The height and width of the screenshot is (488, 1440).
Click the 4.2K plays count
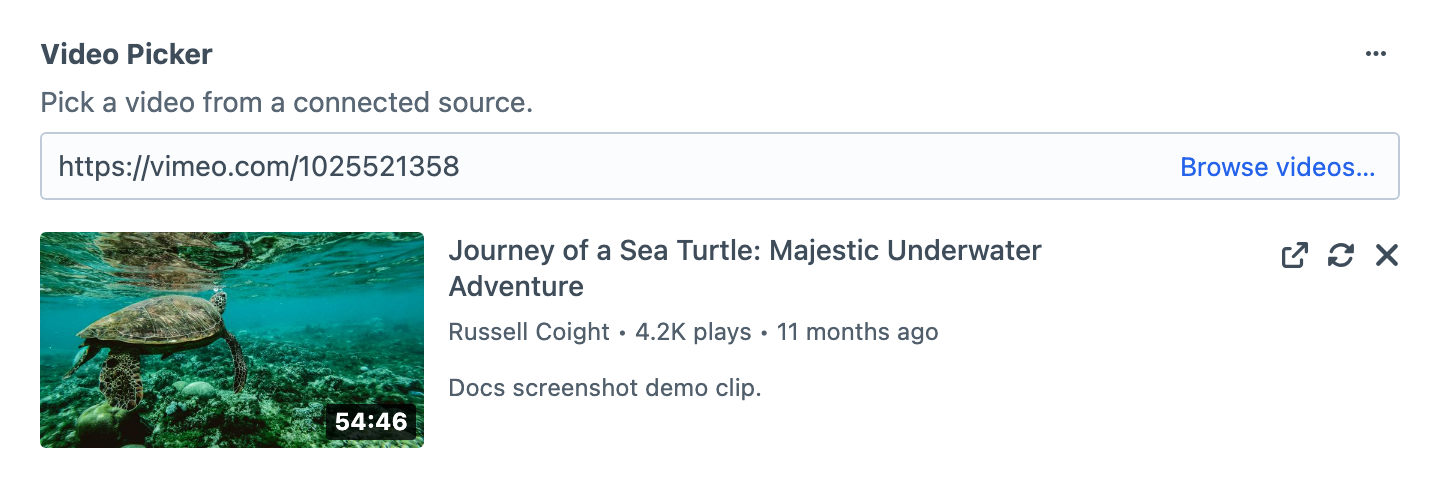[693, 332]
